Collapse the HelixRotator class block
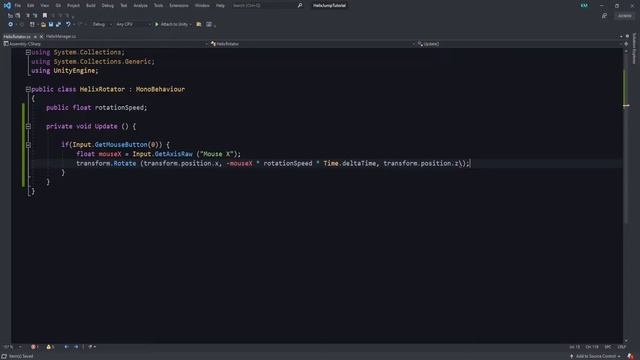The image size is (640, 360). pos(28,89)
